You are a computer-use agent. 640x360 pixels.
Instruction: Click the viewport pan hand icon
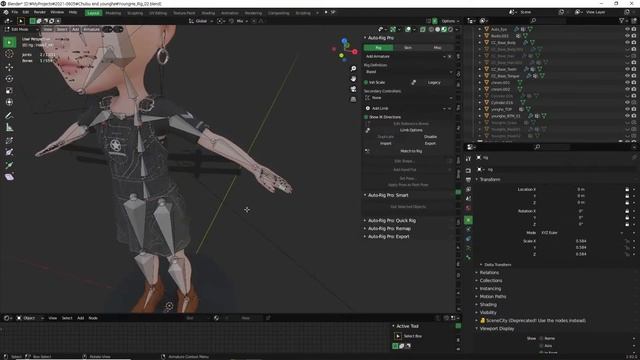point(353,78)
